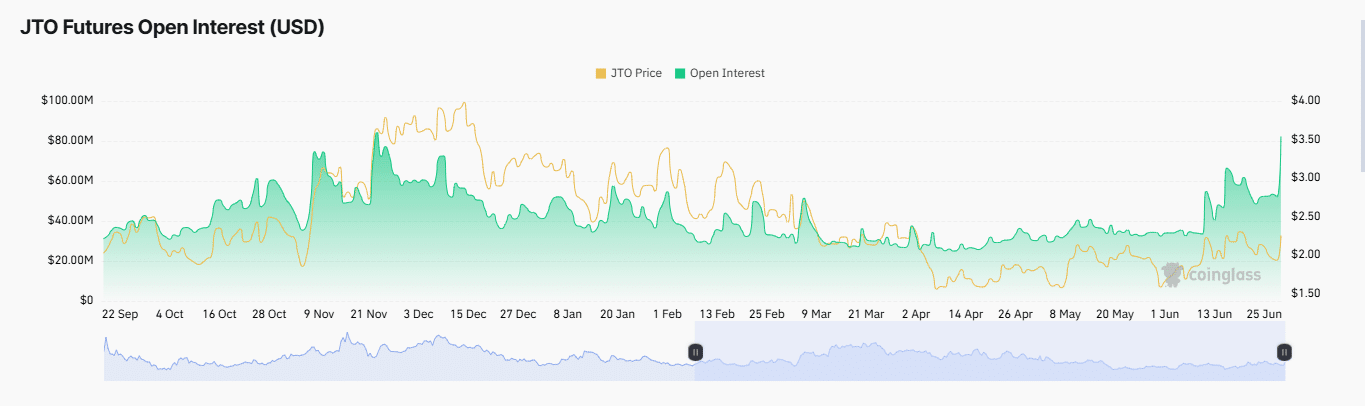Click the 22 Sep date label
This screenshot has height=406, width=1365.
tap(120, 314)
